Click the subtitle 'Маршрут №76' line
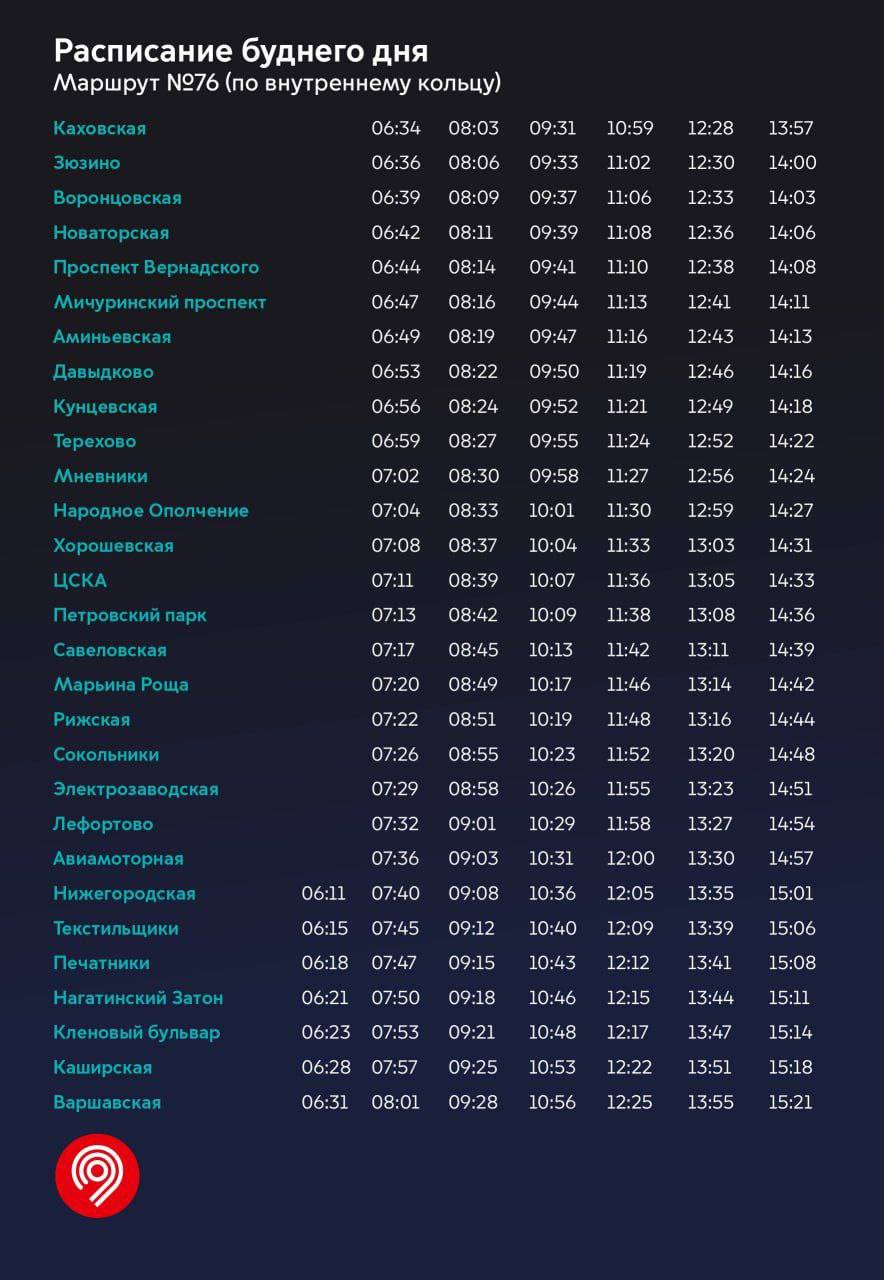Viewport: 884px width, 1280px height. click(276, 83)
